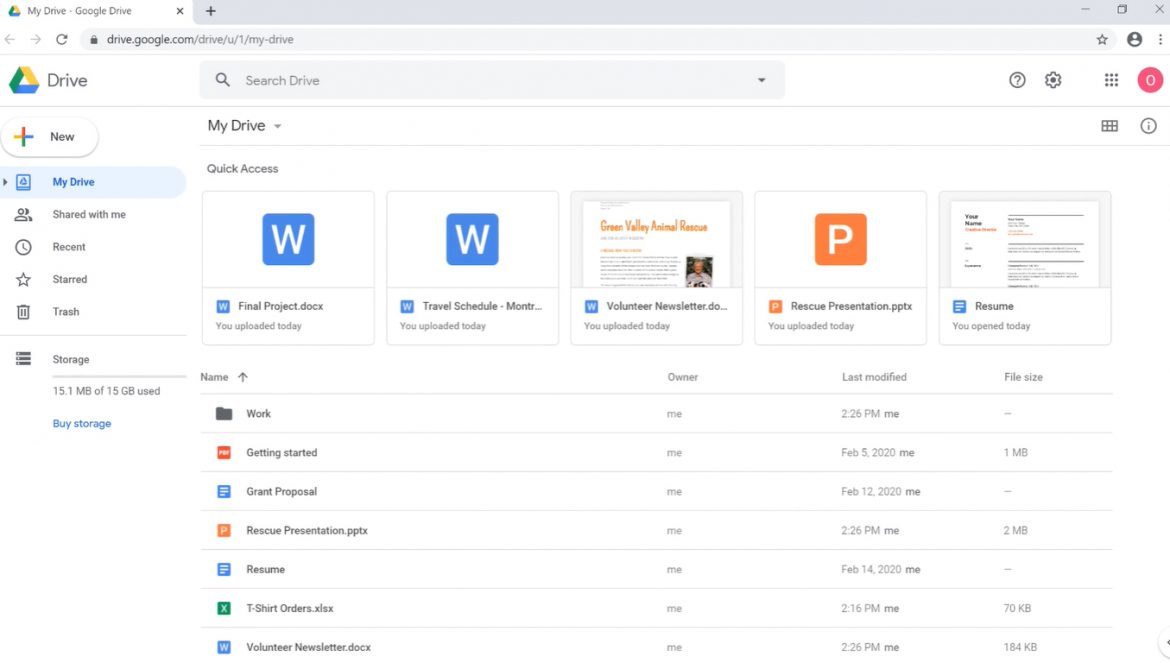Open search options dropdown in search bar

(x=761, y=80)
